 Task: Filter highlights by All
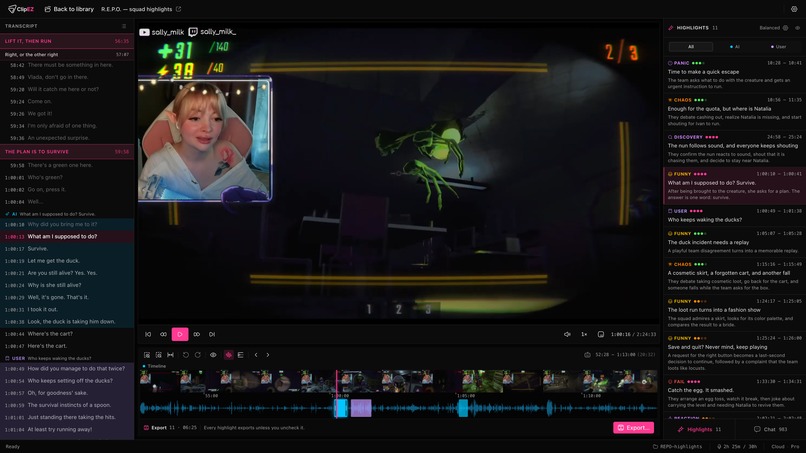coord(691,47)
